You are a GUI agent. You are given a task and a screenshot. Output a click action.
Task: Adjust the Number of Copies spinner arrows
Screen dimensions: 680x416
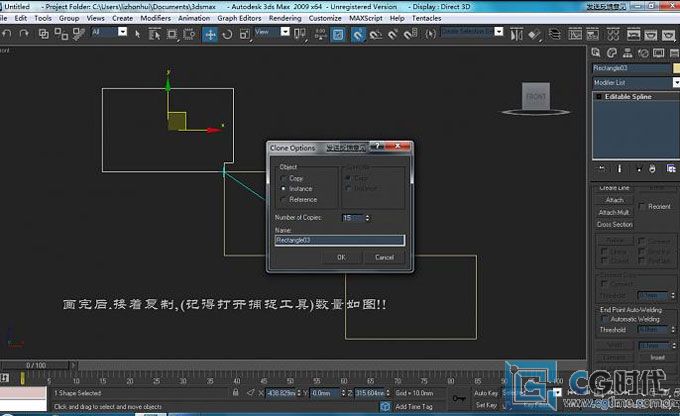point(367,218)
